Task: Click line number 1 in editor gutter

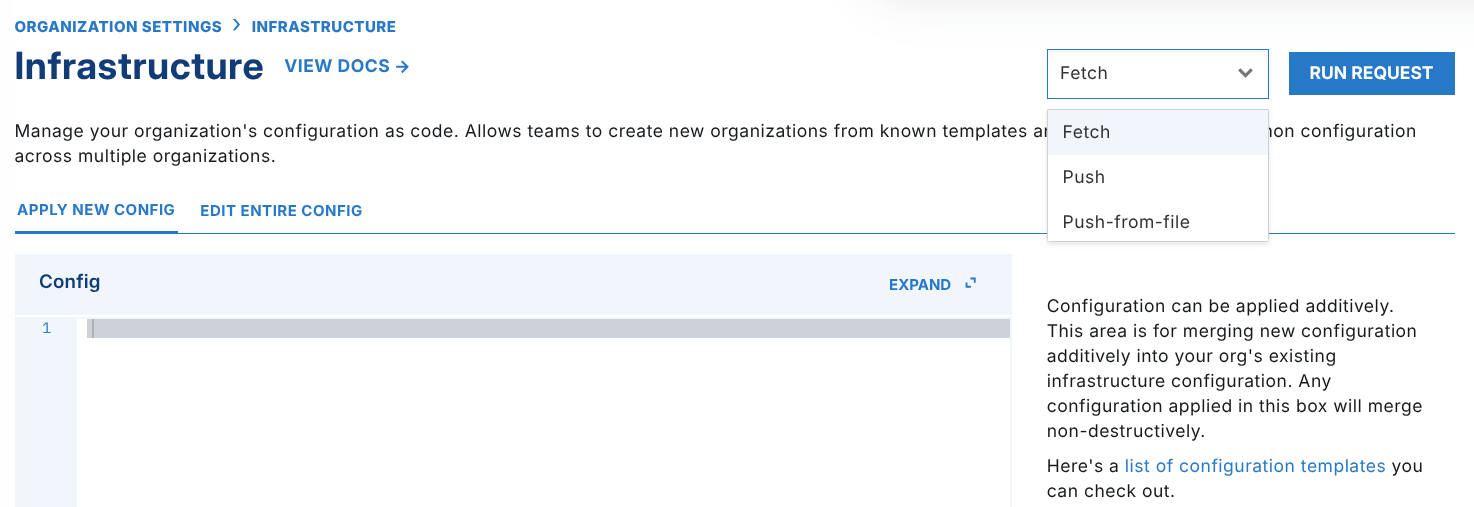Action: pyautogui.click(x=46, y=329)
